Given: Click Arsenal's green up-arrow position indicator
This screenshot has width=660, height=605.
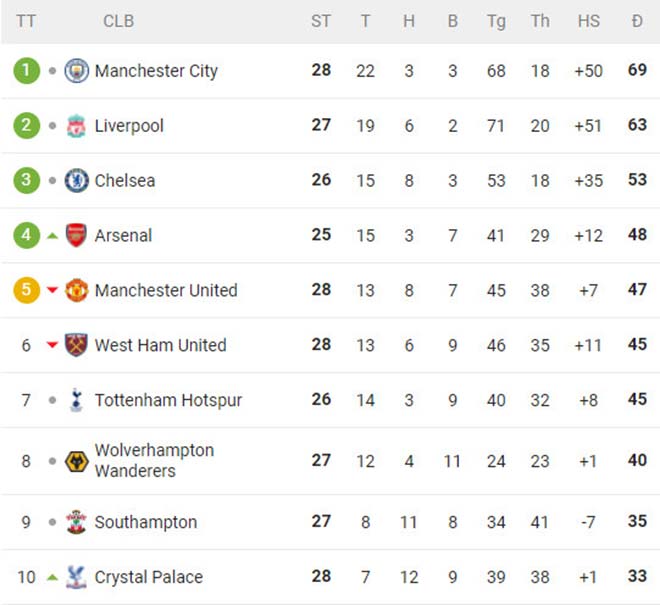Looking at the screenshot, I should pyautogui.click(x=52, y=236).
